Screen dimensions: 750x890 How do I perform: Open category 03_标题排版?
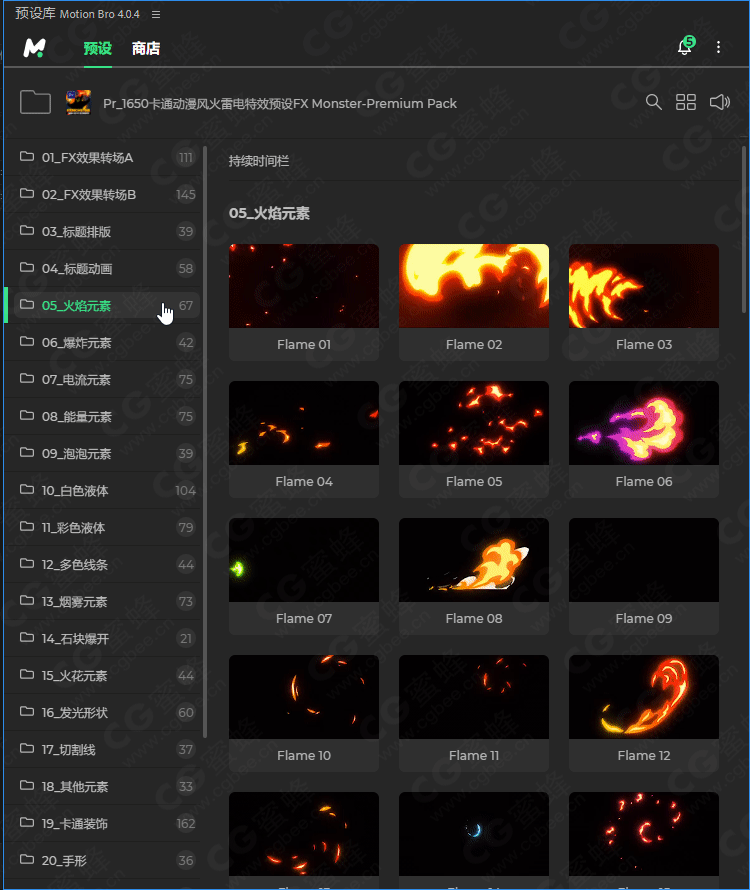pos(103,232)
